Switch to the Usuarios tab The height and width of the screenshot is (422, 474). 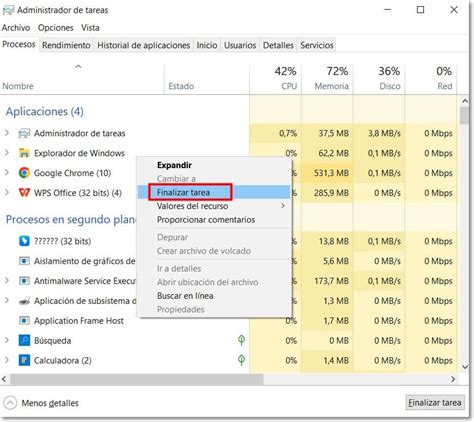(x=240, y=45)
